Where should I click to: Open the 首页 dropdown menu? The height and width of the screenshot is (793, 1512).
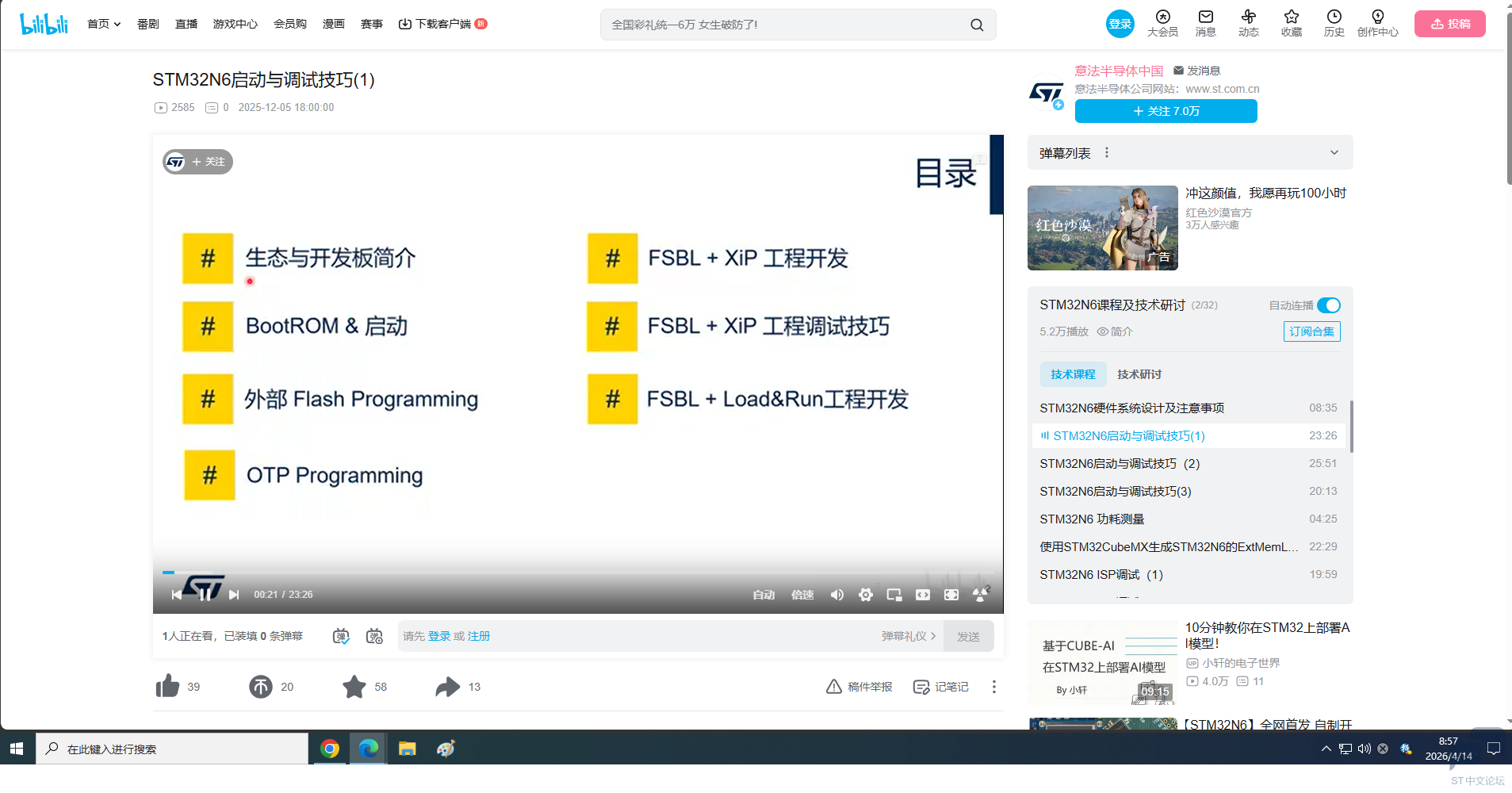pos(103,24)
